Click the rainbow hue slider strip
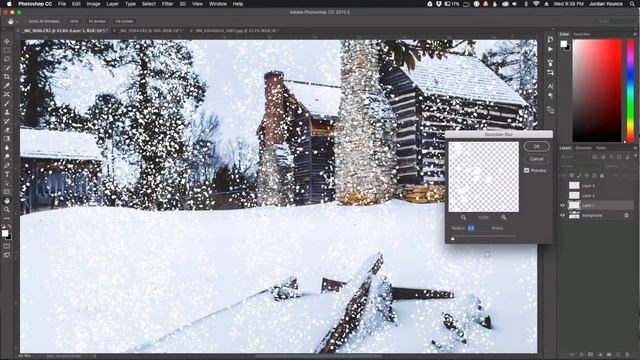 pyautogui.click(x=631, y=91)
